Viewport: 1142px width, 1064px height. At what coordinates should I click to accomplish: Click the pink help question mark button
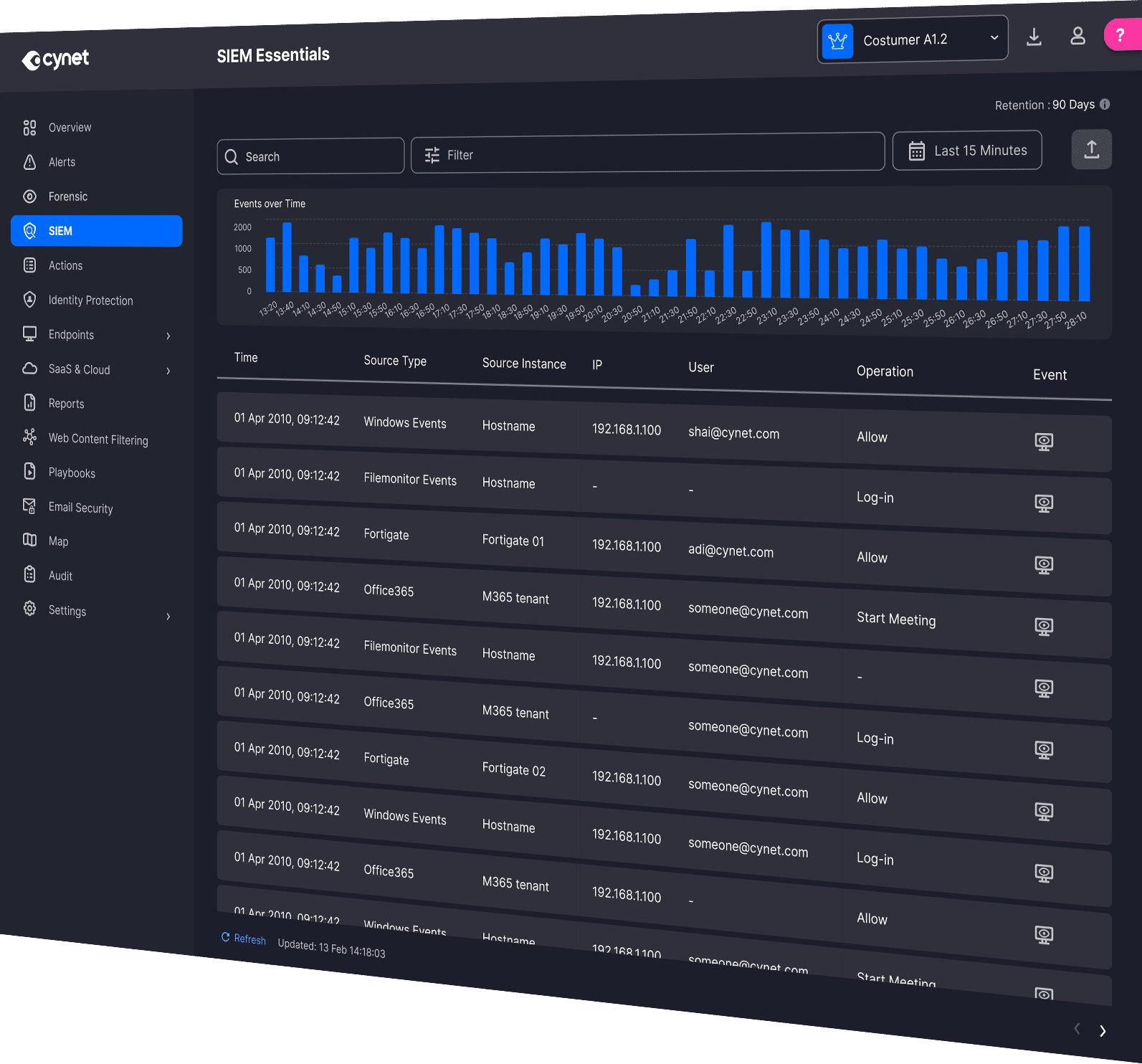point(1120,34)
